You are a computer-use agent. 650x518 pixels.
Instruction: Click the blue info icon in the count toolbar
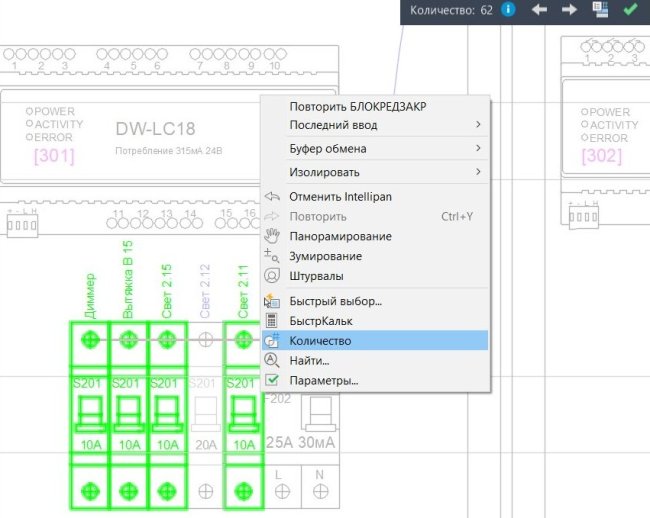509,10
